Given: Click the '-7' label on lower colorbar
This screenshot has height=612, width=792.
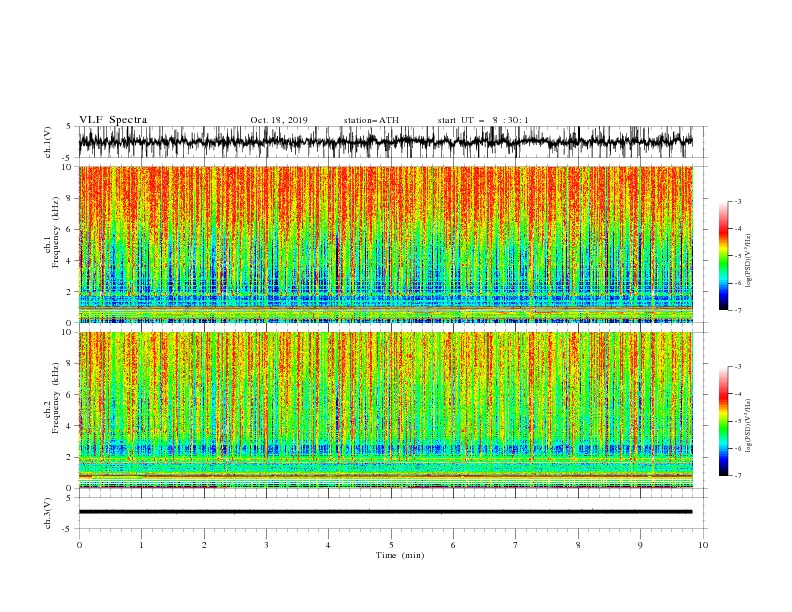Looking at the screenshot, I should point(737,476).
